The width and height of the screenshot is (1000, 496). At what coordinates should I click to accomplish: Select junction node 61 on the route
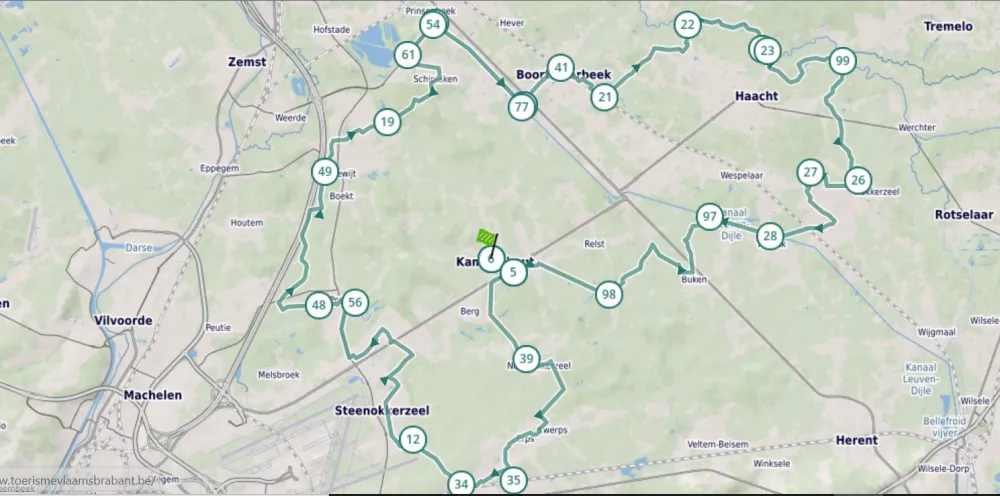tap(407, 55)
